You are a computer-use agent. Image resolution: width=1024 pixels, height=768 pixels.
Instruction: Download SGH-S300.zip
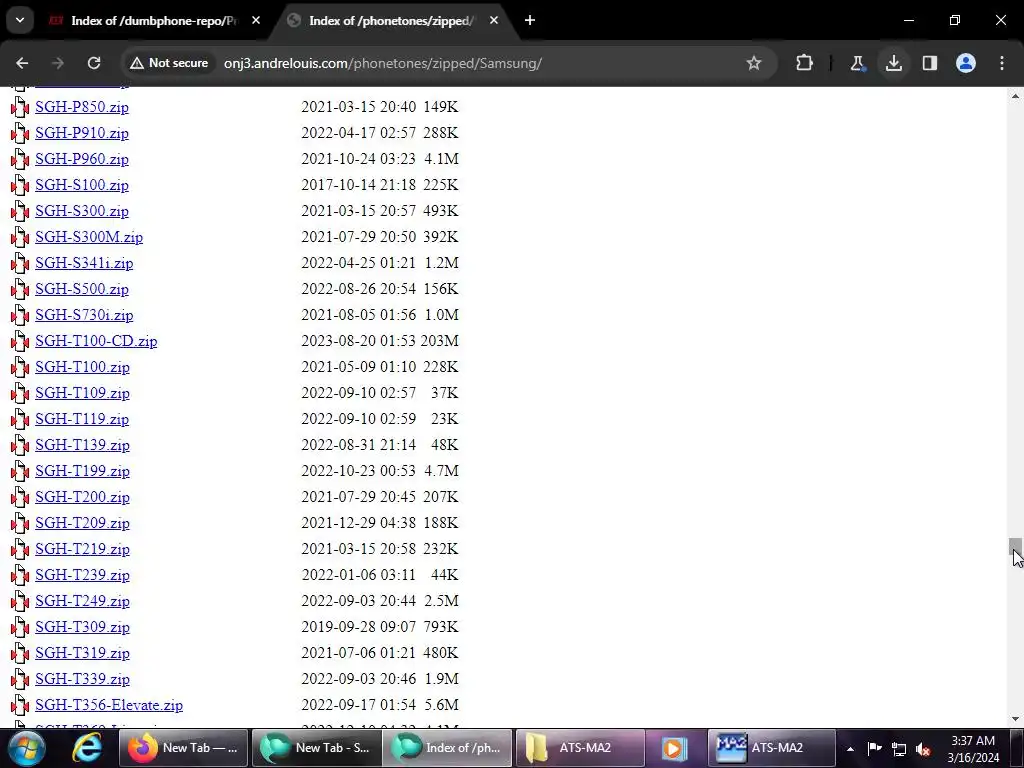coord(82,211)
